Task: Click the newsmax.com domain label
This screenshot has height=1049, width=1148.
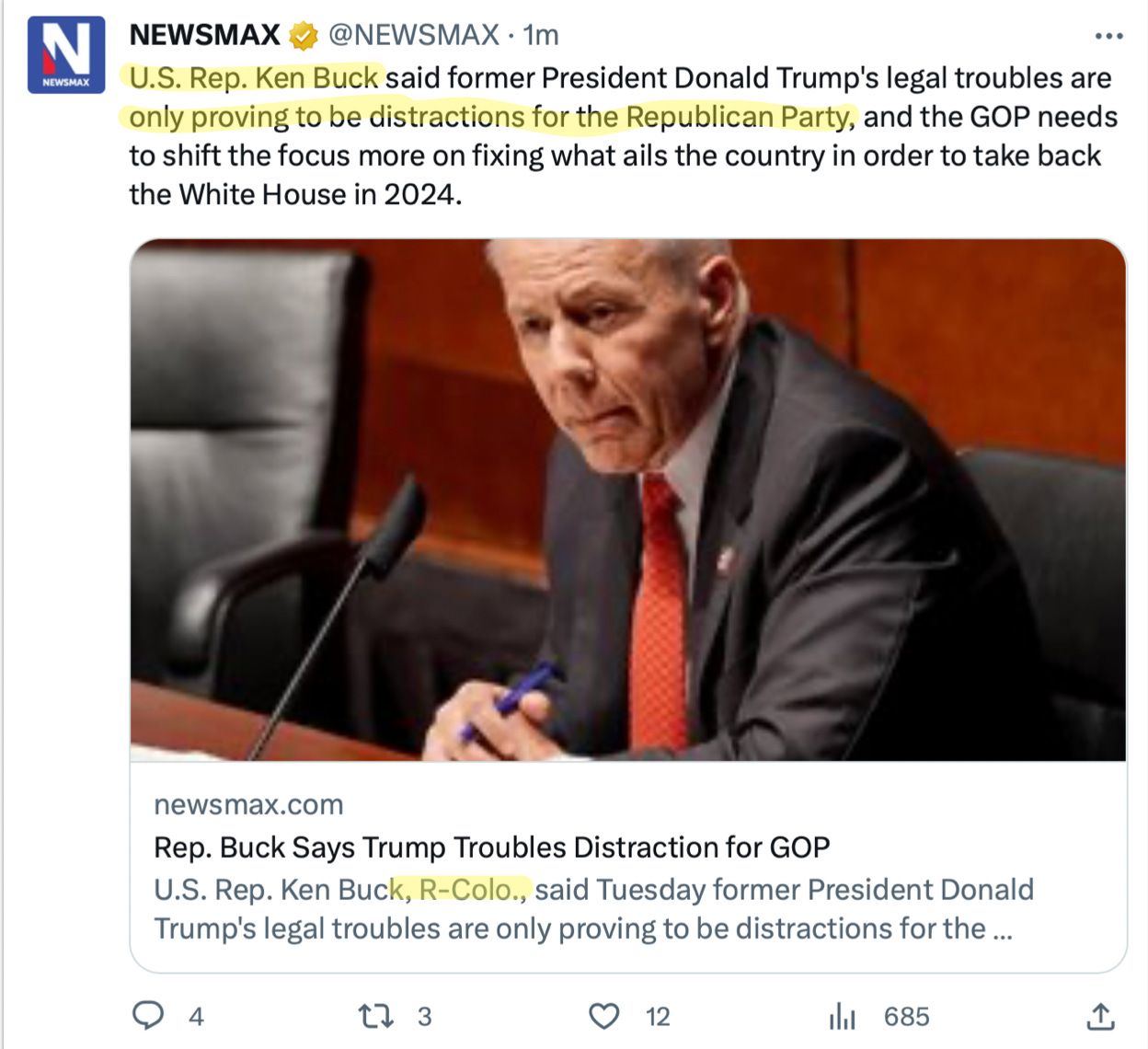Action: point(248,804)
